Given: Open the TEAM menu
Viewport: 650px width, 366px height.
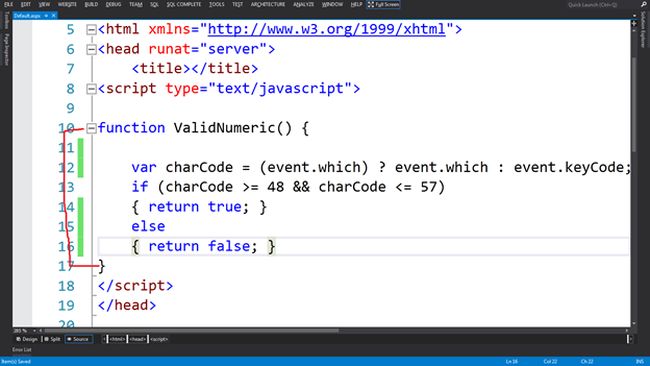Looking at the screenshot, I should pos(136,4).
